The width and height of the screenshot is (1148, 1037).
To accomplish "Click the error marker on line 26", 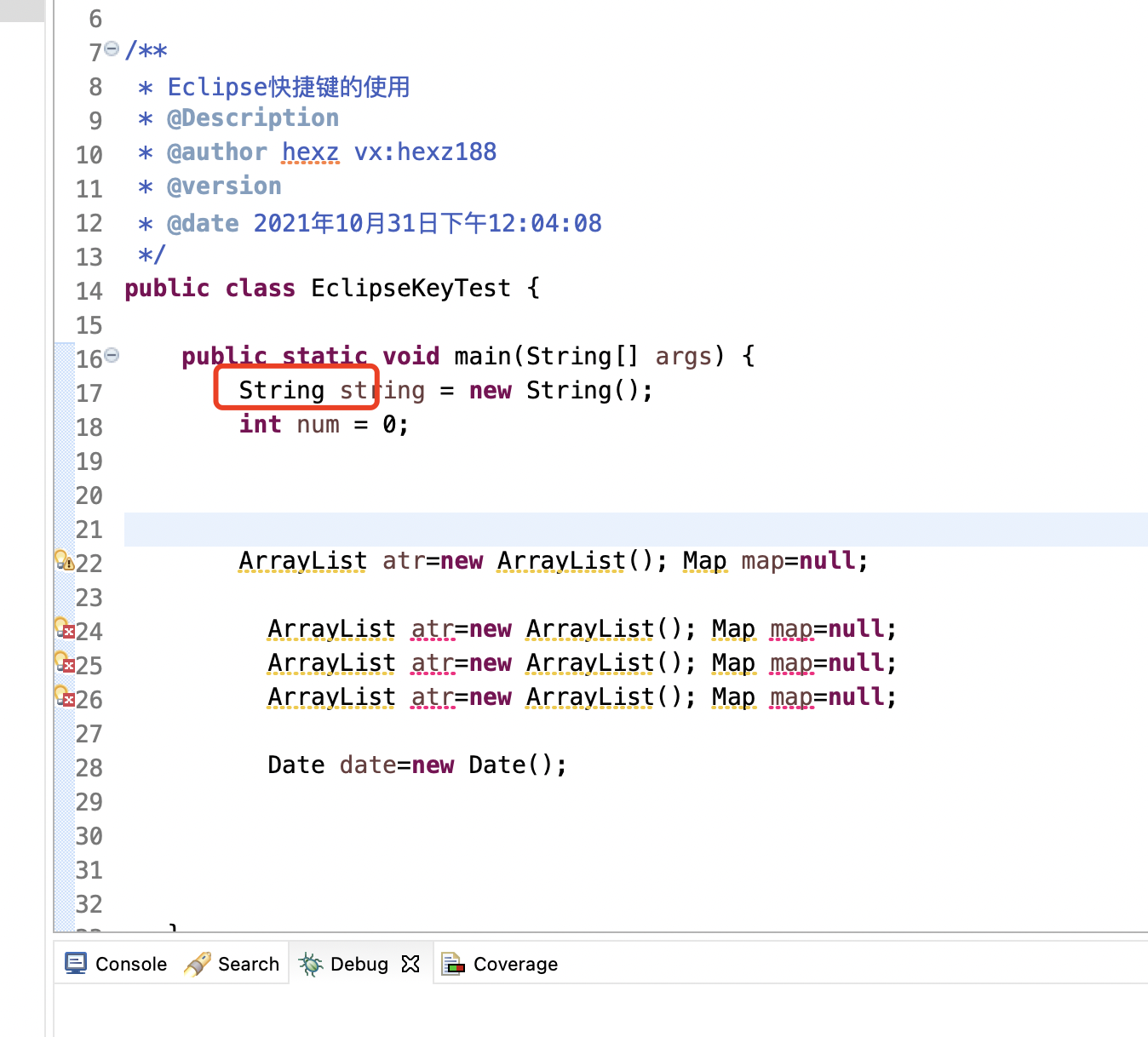I will click(x=64, y=697).
